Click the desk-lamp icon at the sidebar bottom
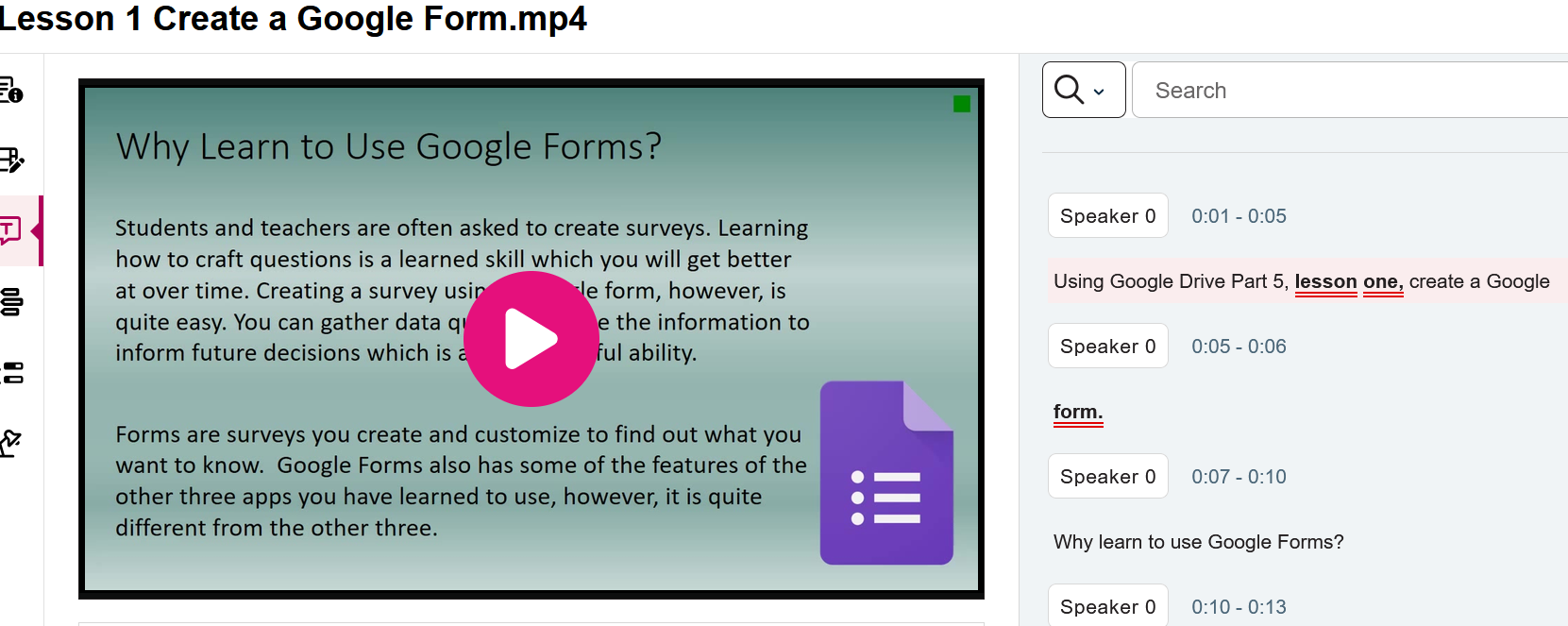Viewport: 1568px width, 626px height. (11, 443)
